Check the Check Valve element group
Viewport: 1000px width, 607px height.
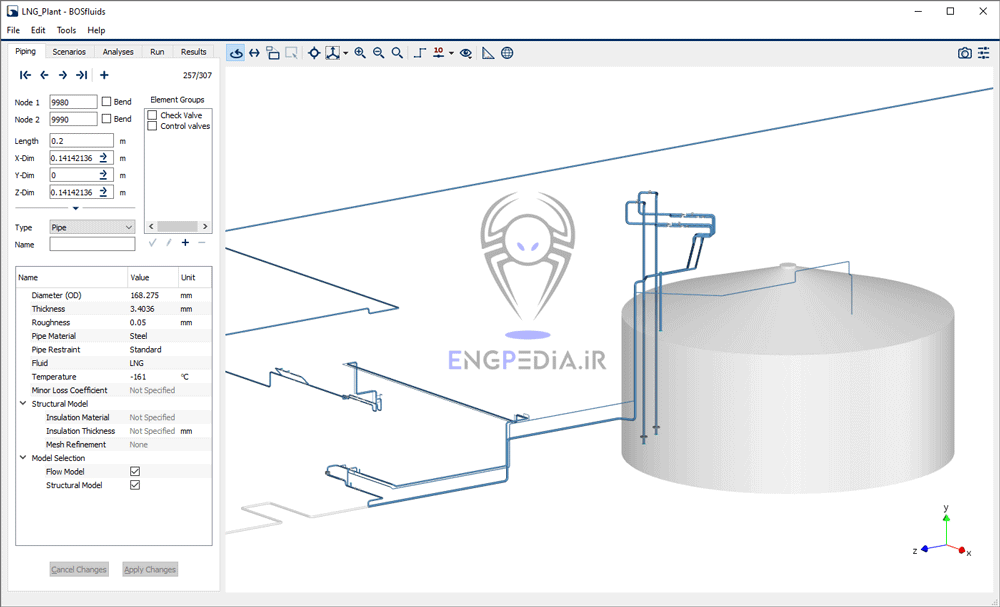(151, 114)
